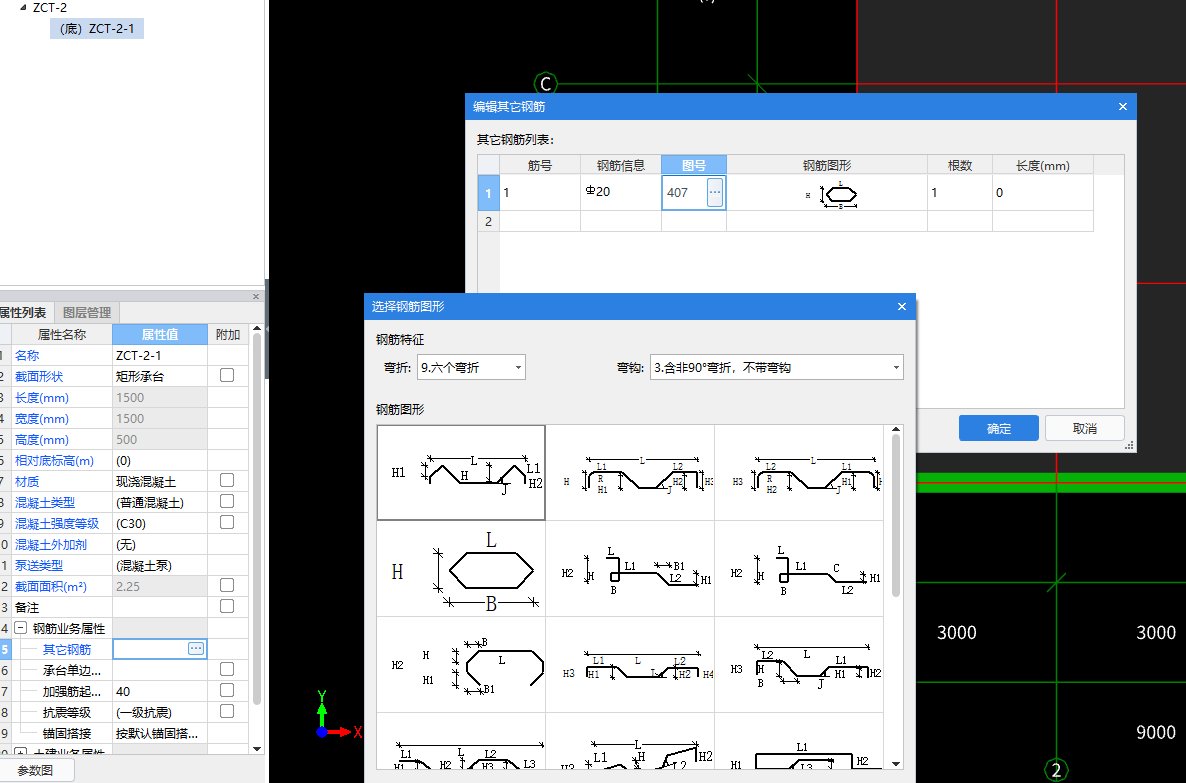Toggle the 附加 checkbox for 承台单边

point(227,670)
